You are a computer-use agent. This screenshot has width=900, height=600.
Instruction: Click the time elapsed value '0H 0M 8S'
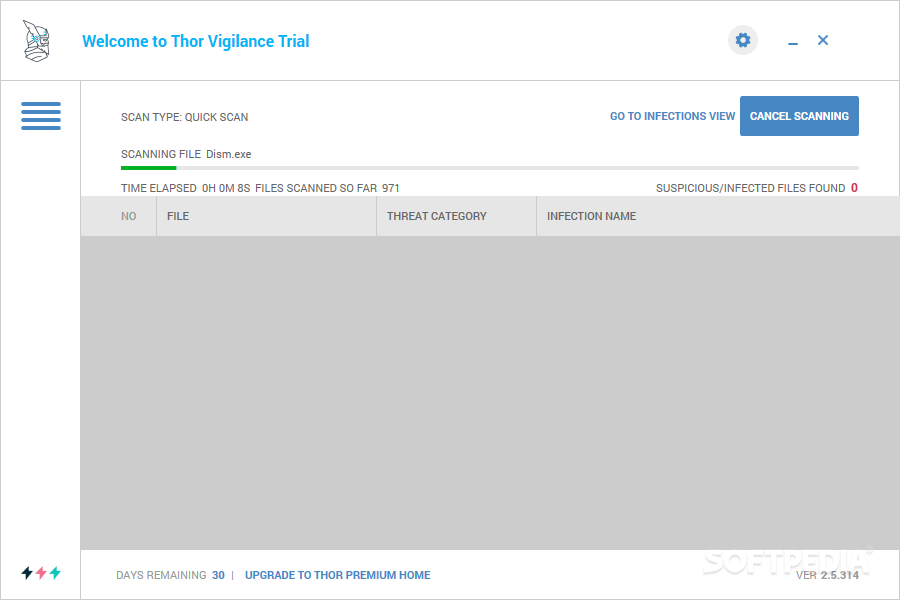tap(226, 188)
